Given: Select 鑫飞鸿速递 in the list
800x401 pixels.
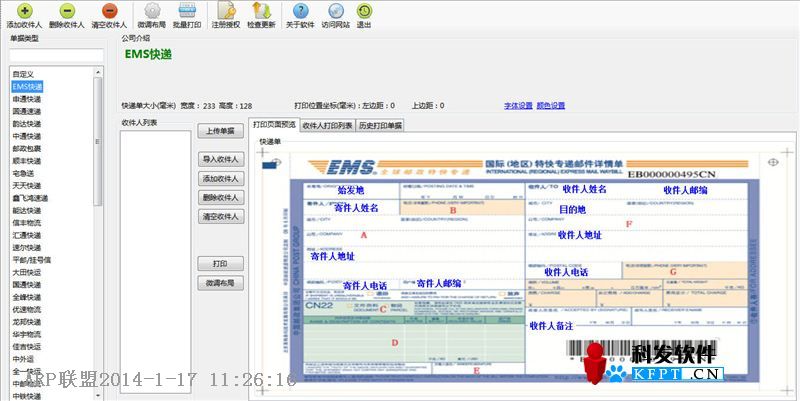Looking at the screenshot, I should pyautogui.click(x=30, y=198).
